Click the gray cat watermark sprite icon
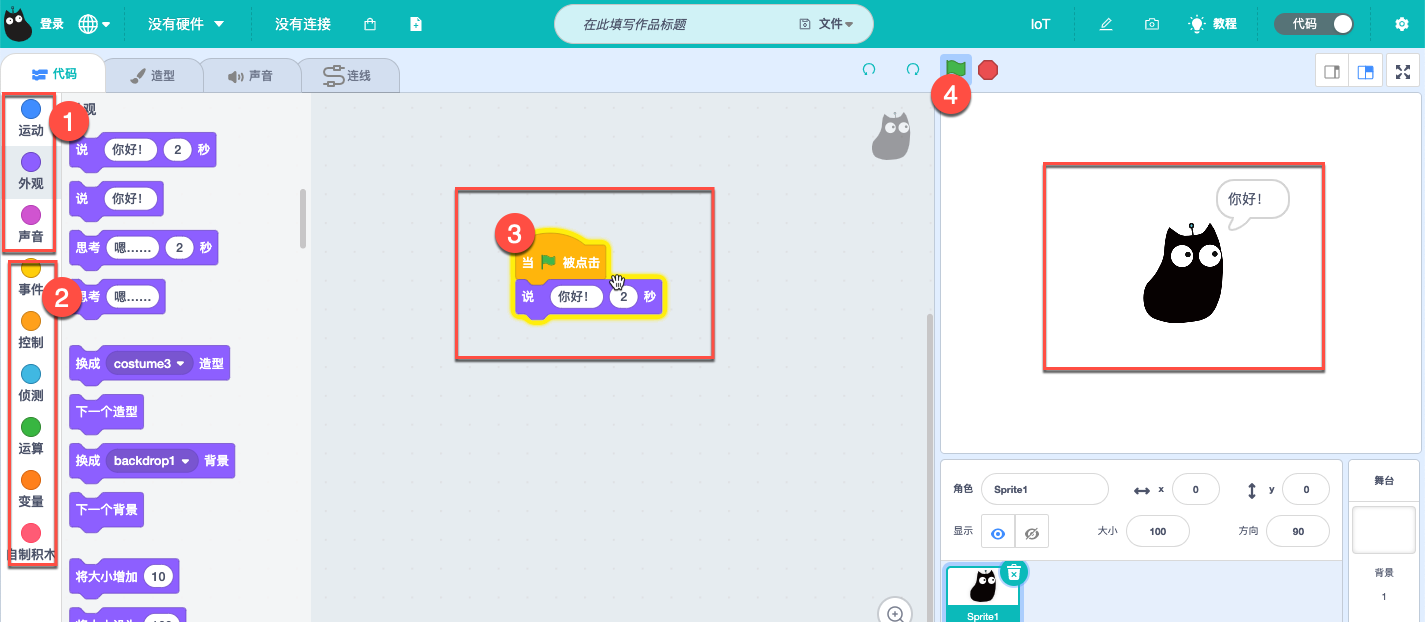 tap(891, 137)
